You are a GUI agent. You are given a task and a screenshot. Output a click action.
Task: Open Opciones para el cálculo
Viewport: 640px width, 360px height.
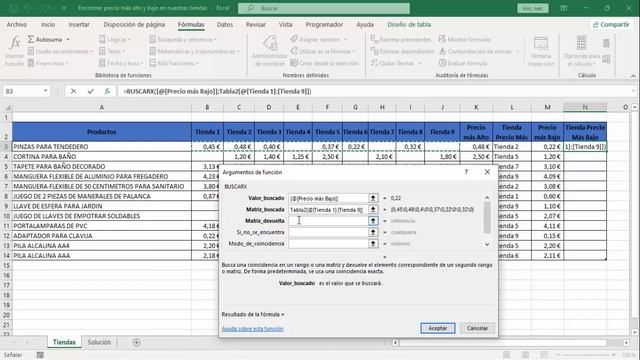(x=582, y=51)
